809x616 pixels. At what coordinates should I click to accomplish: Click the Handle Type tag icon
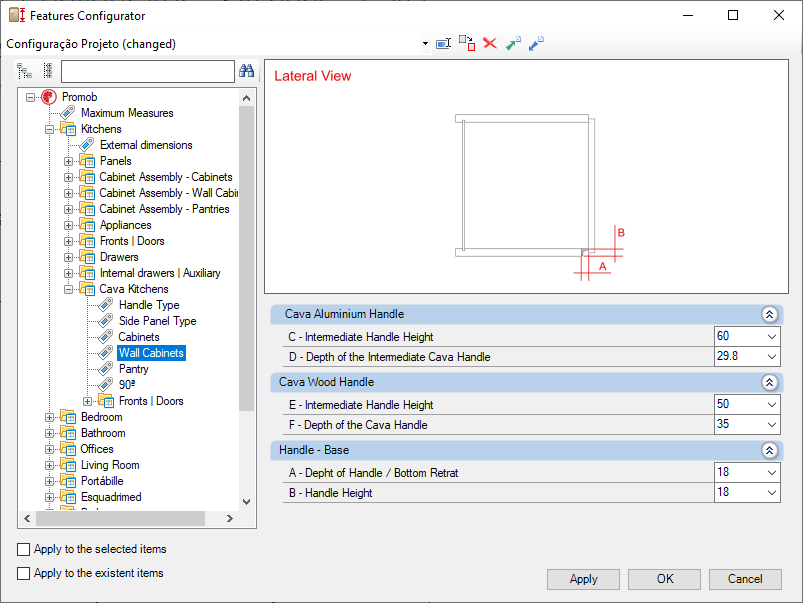pyautogui.click(x=106, y=304)
